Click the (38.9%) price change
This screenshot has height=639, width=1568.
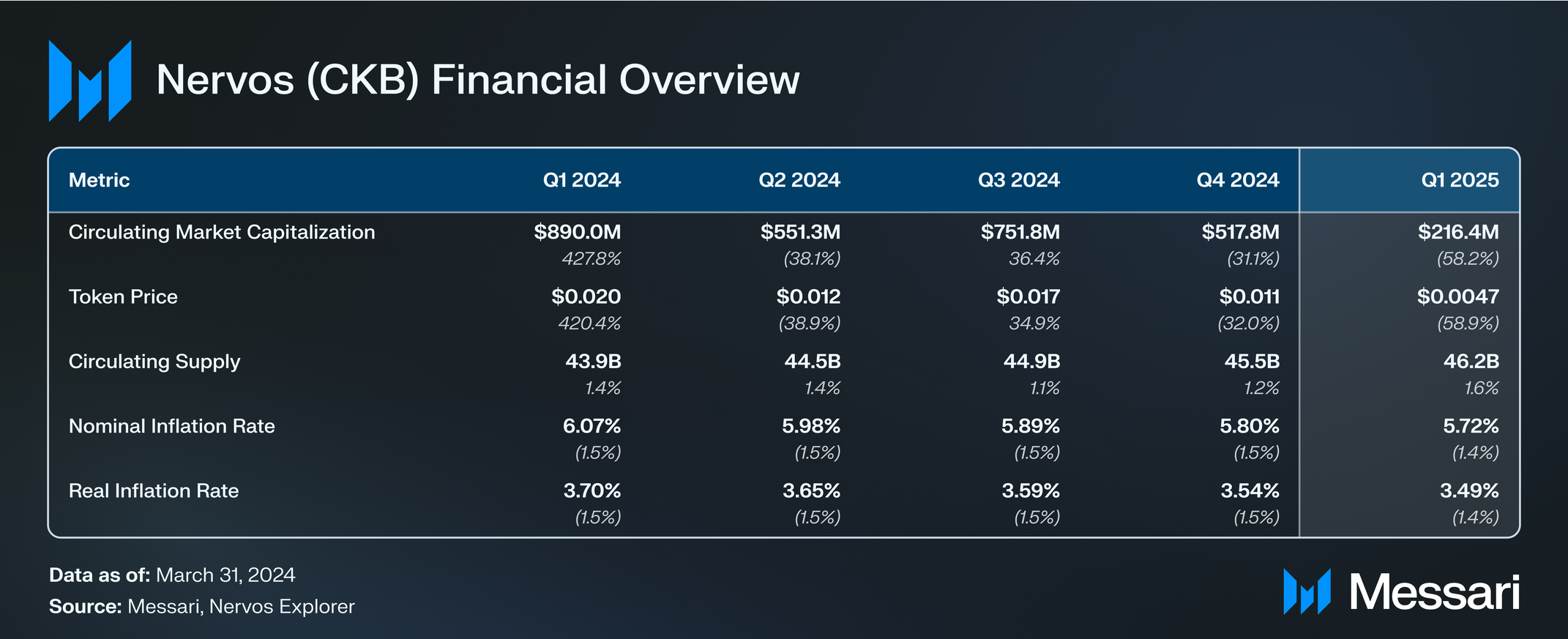click(x=810, y=323)
